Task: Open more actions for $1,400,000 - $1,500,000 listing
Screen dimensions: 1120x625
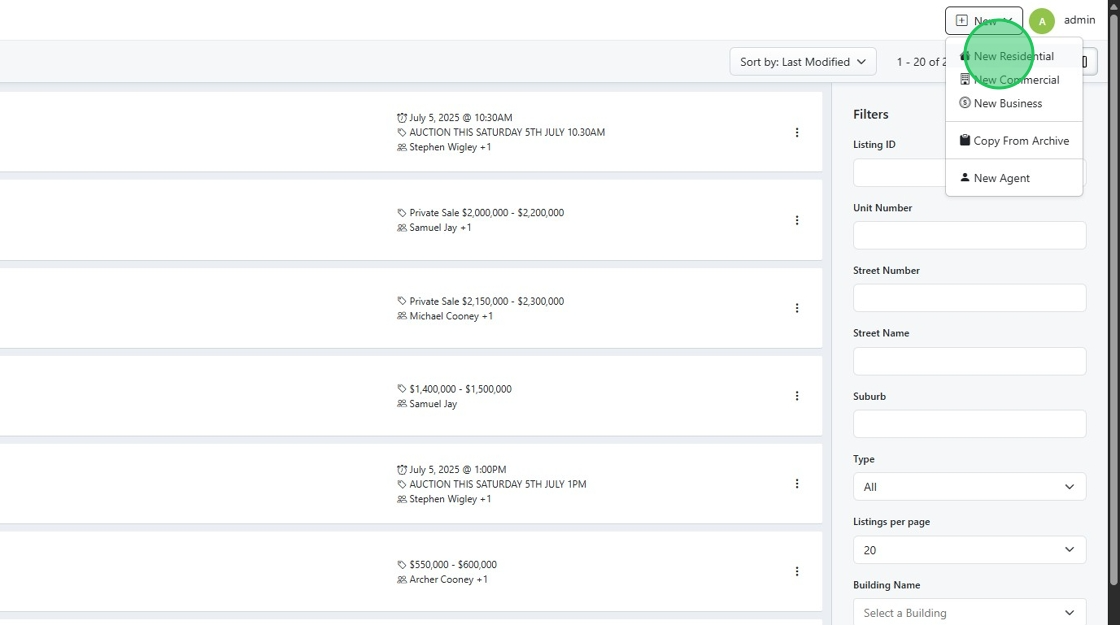Action: pyautogui.click(x=797, y=396)
